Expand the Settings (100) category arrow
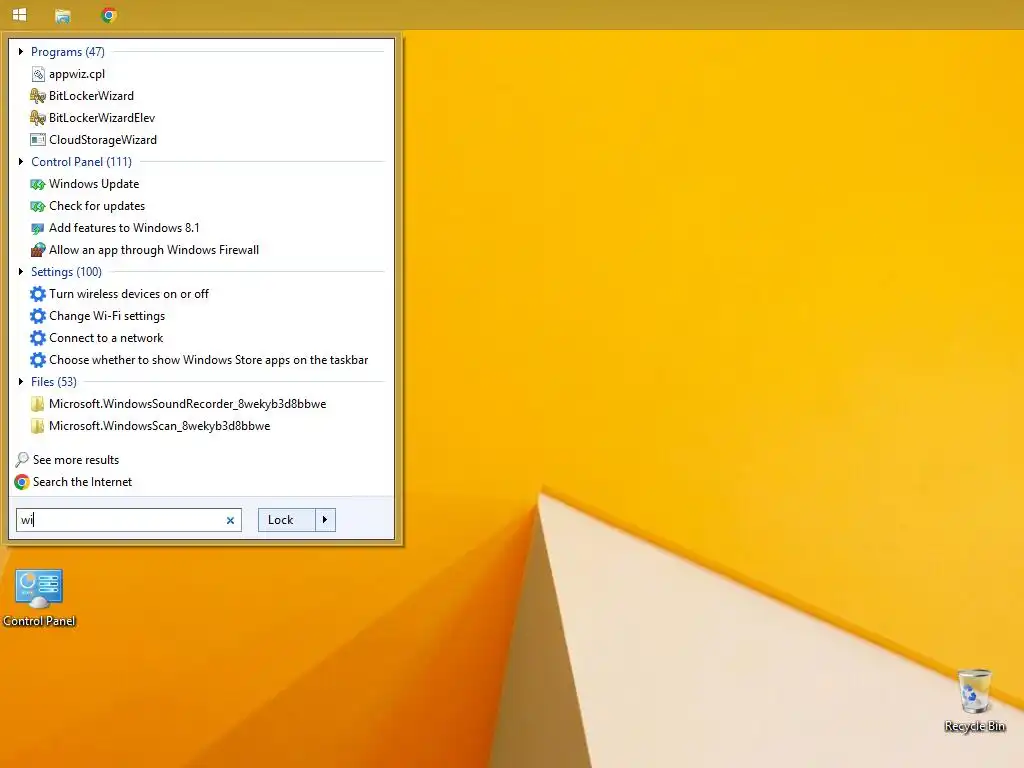The height and width of the screenshot is (768, 1024). click(x=21, y=272)
